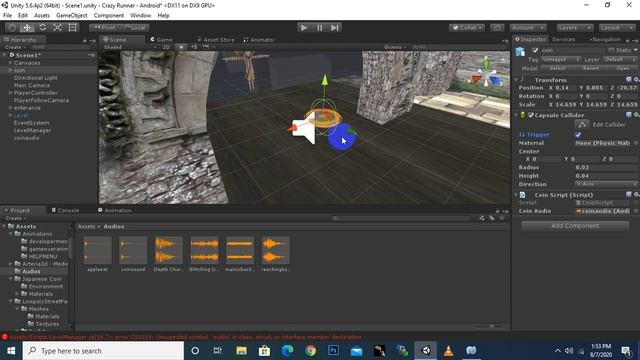Viewport: 640px width, 360px height.
Task: Select the Hand tool in toolbar
Action: (x=12, y=27)
